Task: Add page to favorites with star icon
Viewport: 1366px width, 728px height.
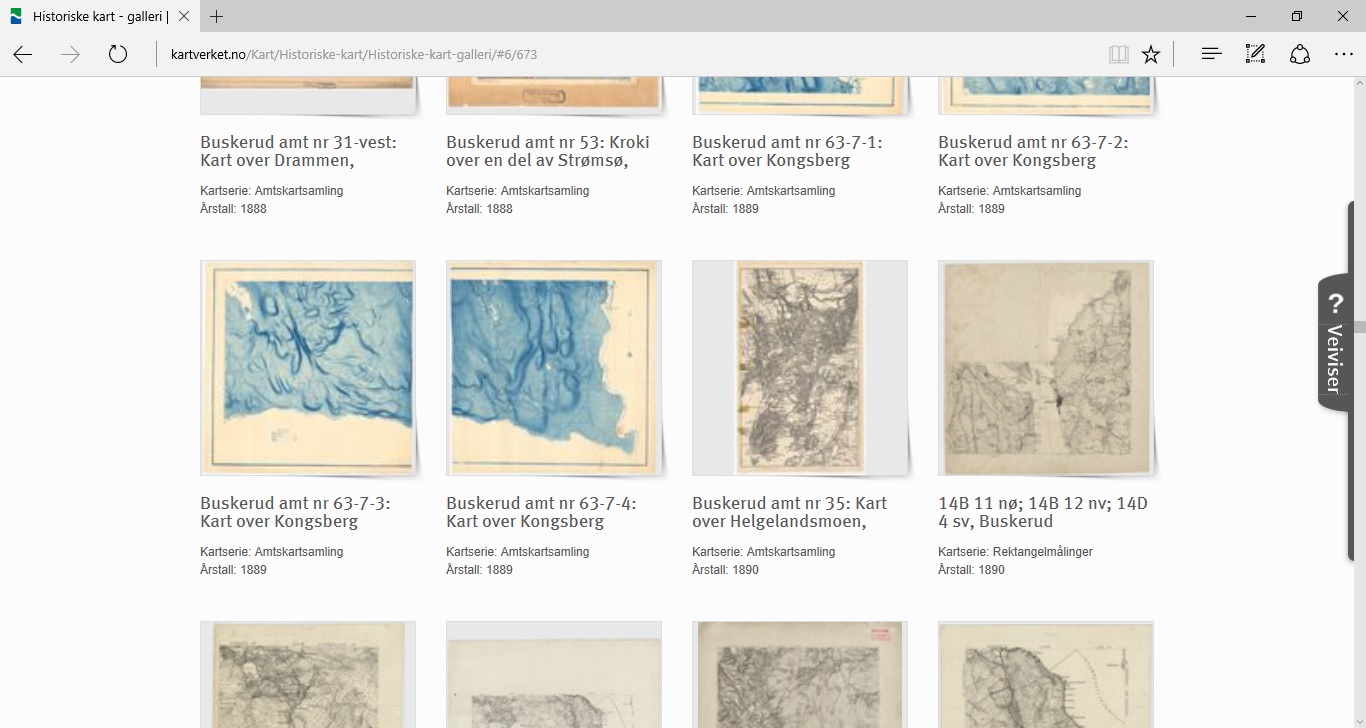Action: 1151,54
